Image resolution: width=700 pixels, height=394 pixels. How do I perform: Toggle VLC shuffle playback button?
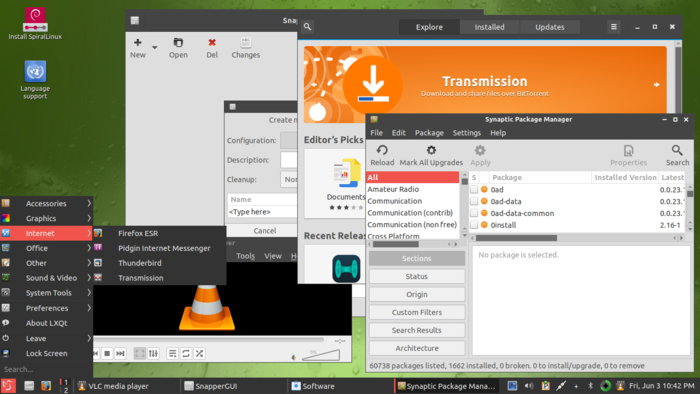tap(200, 353)
